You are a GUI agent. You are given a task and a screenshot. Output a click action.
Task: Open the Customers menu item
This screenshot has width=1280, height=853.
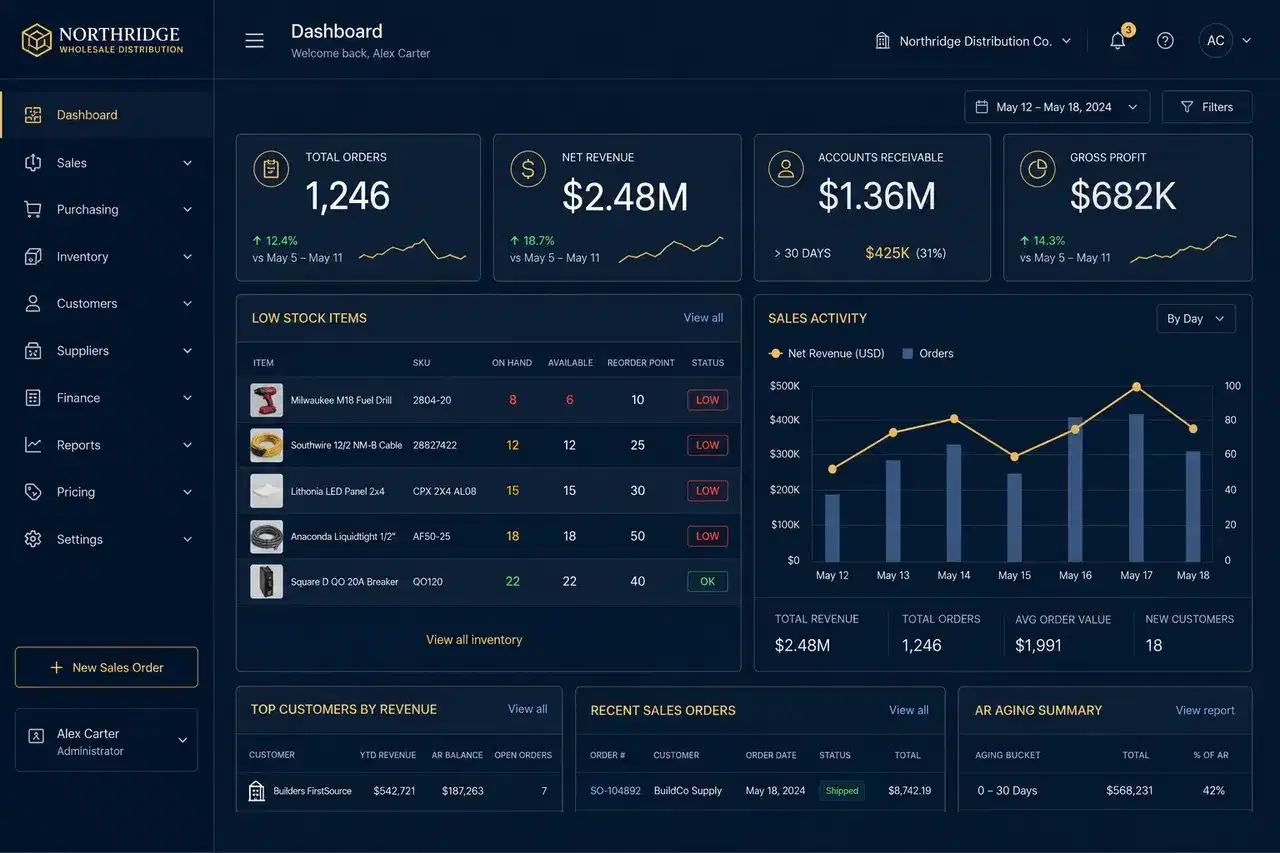107,304
